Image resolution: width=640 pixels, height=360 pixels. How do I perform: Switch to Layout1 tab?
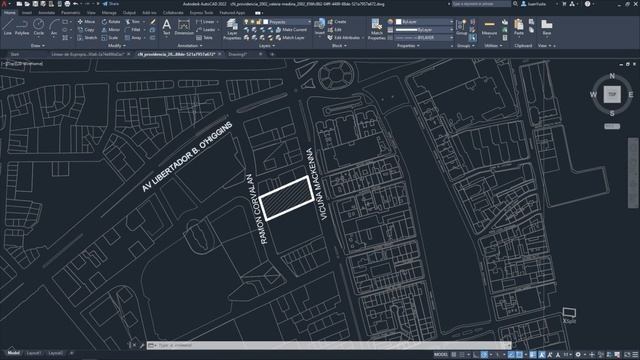[x=34, y=353]
